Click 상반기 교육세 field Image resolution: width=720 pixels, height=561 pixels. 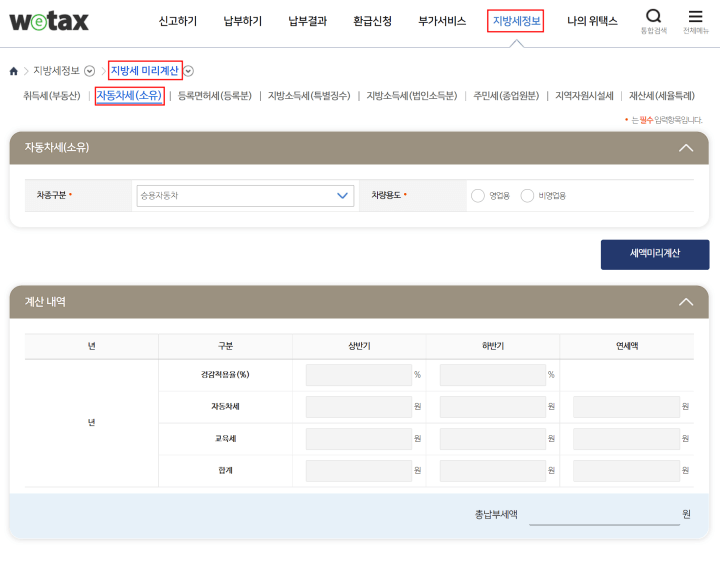(359, 438)
